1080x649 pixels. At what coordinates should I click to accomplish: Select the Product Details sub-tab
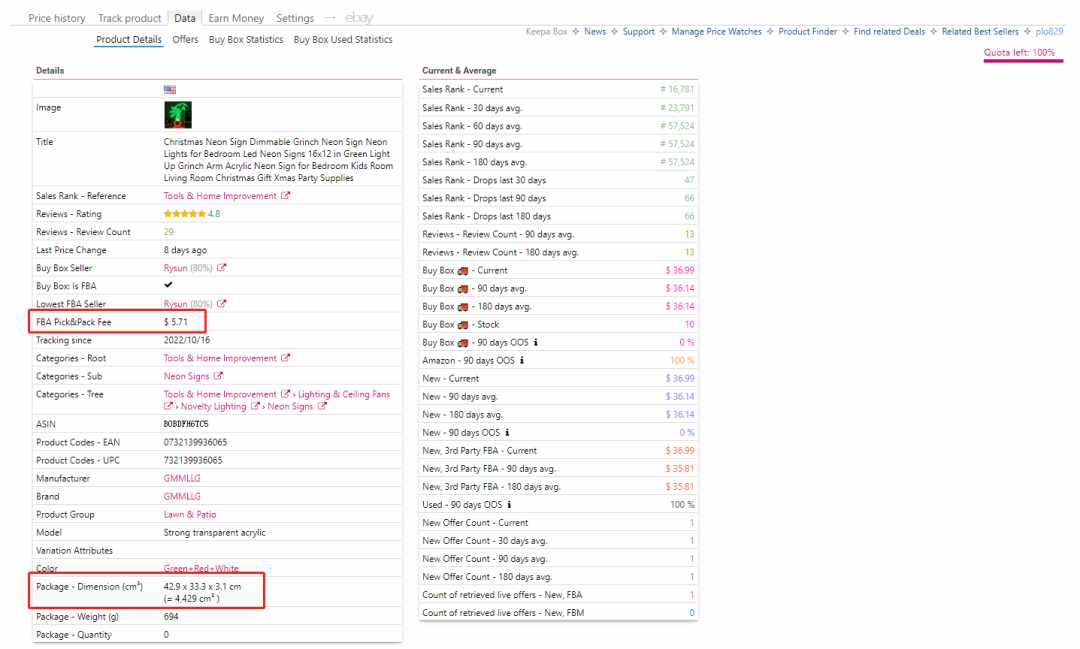[129, 39]
